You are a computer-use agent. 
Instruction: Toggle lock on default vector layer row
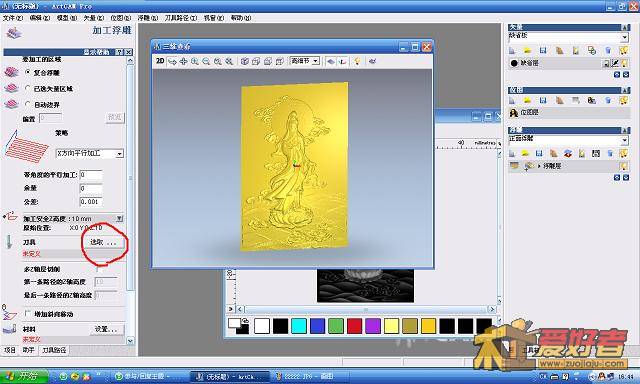pos(606,63)
